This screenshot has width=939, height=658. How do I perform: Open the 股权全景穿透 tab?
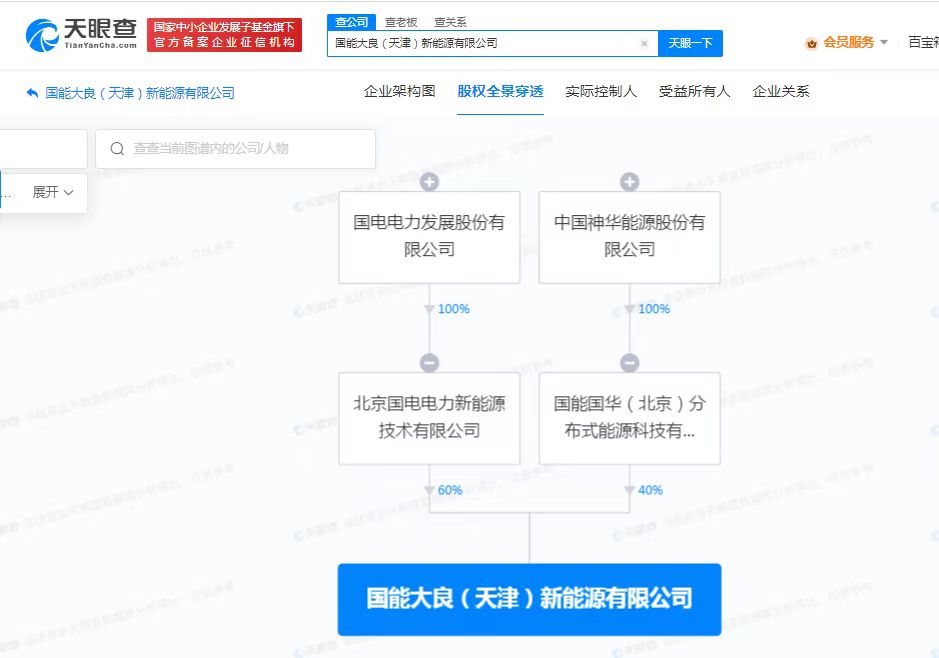tap(500, 92)
